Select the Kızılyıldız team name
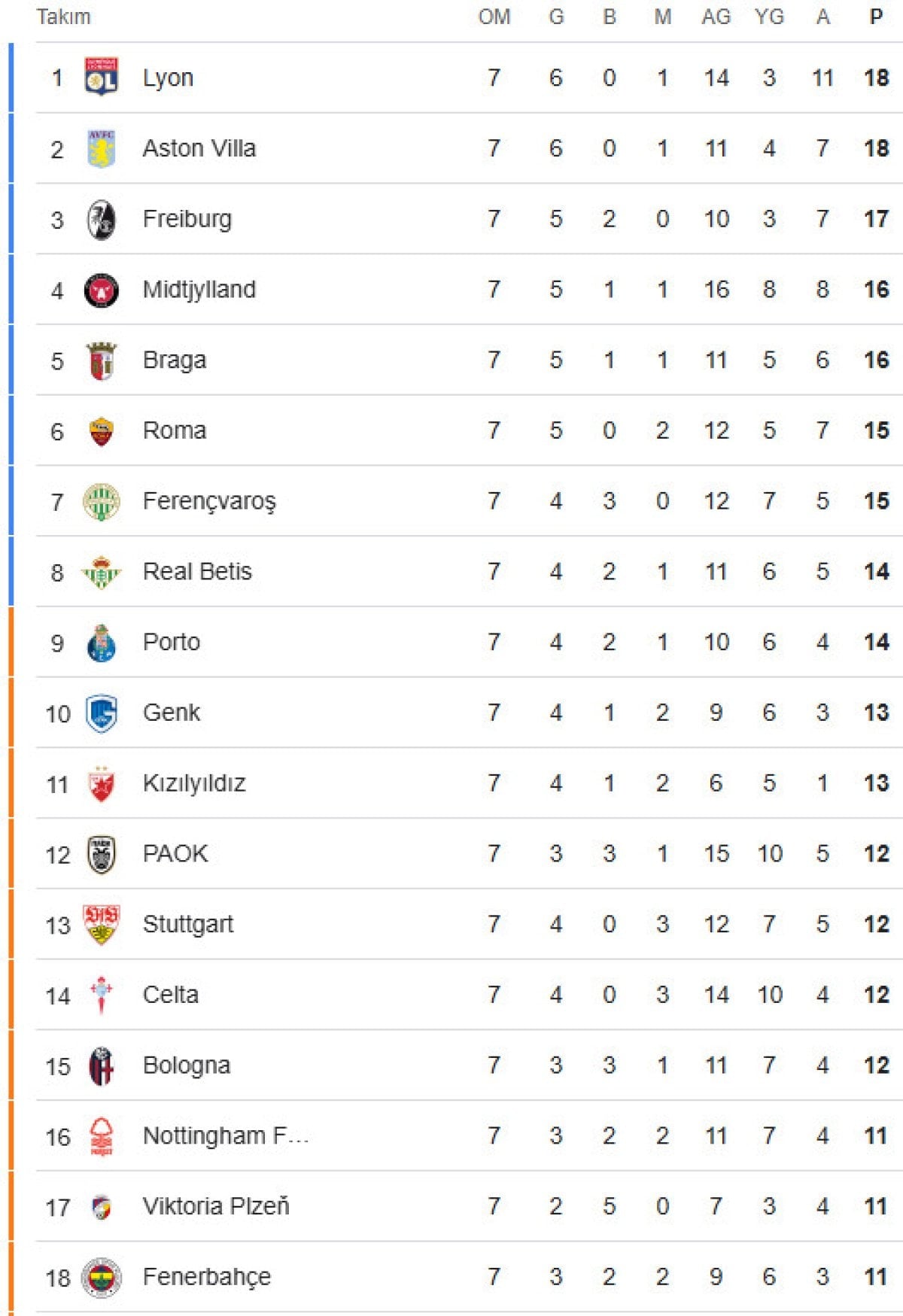This screenshot has width=903, height=1316. 194,783
